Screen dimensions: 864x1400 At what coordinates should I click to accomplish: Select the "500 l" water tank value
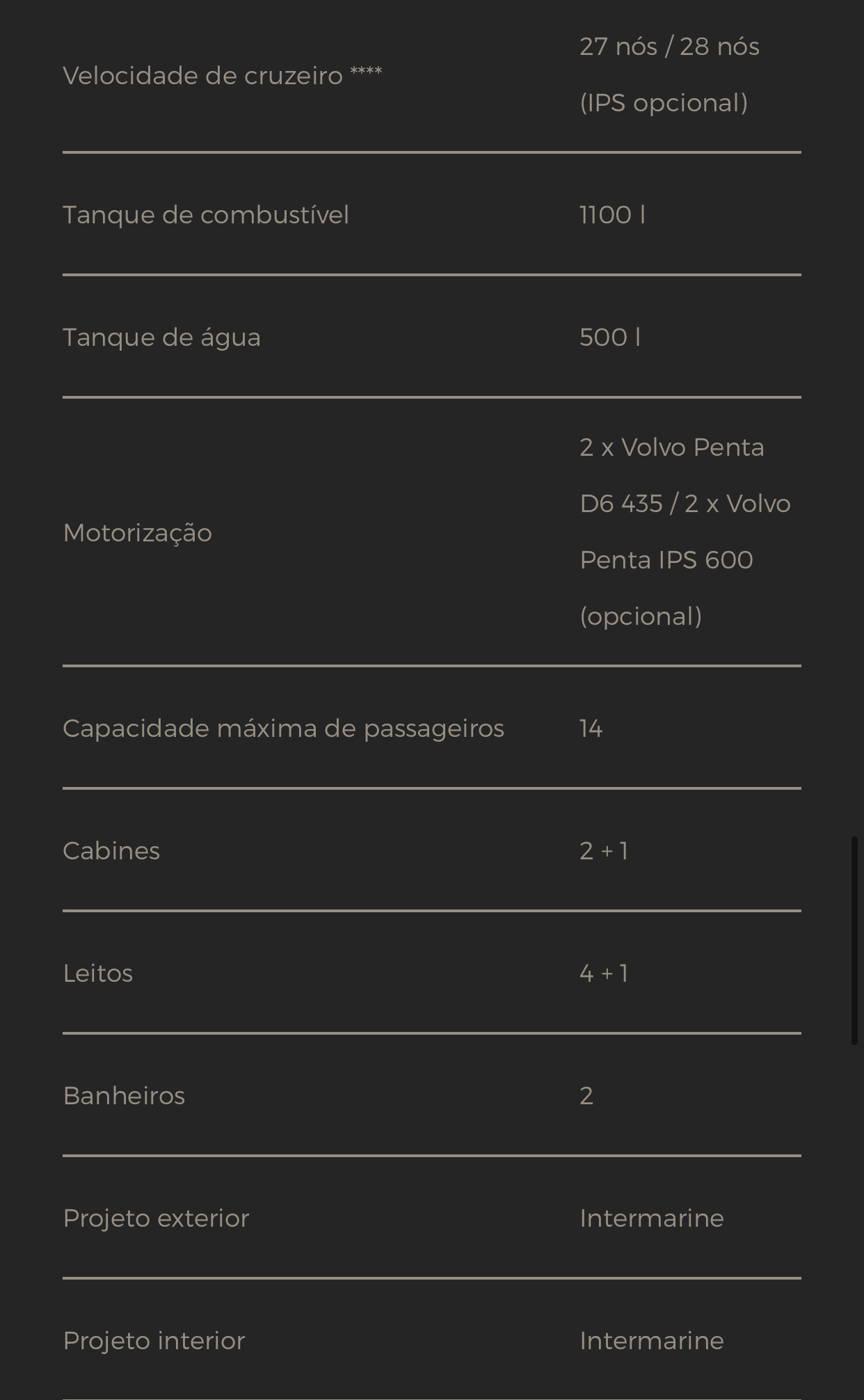609,337
